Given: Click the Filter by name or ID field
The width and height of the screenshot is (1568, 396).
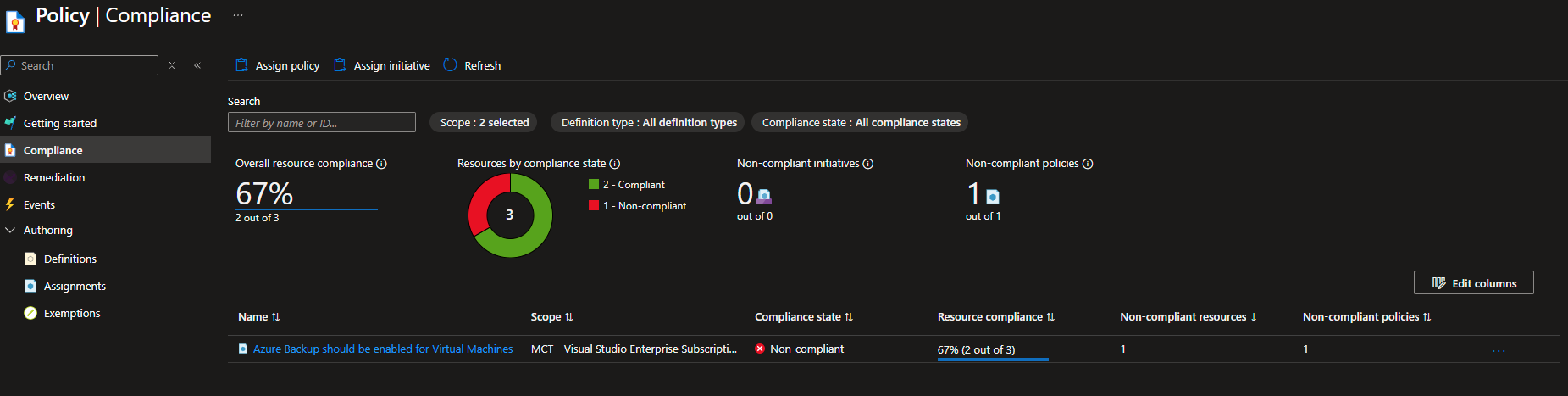Looking at the screenshot, I should pyautogui.click(x=322, y=122).
